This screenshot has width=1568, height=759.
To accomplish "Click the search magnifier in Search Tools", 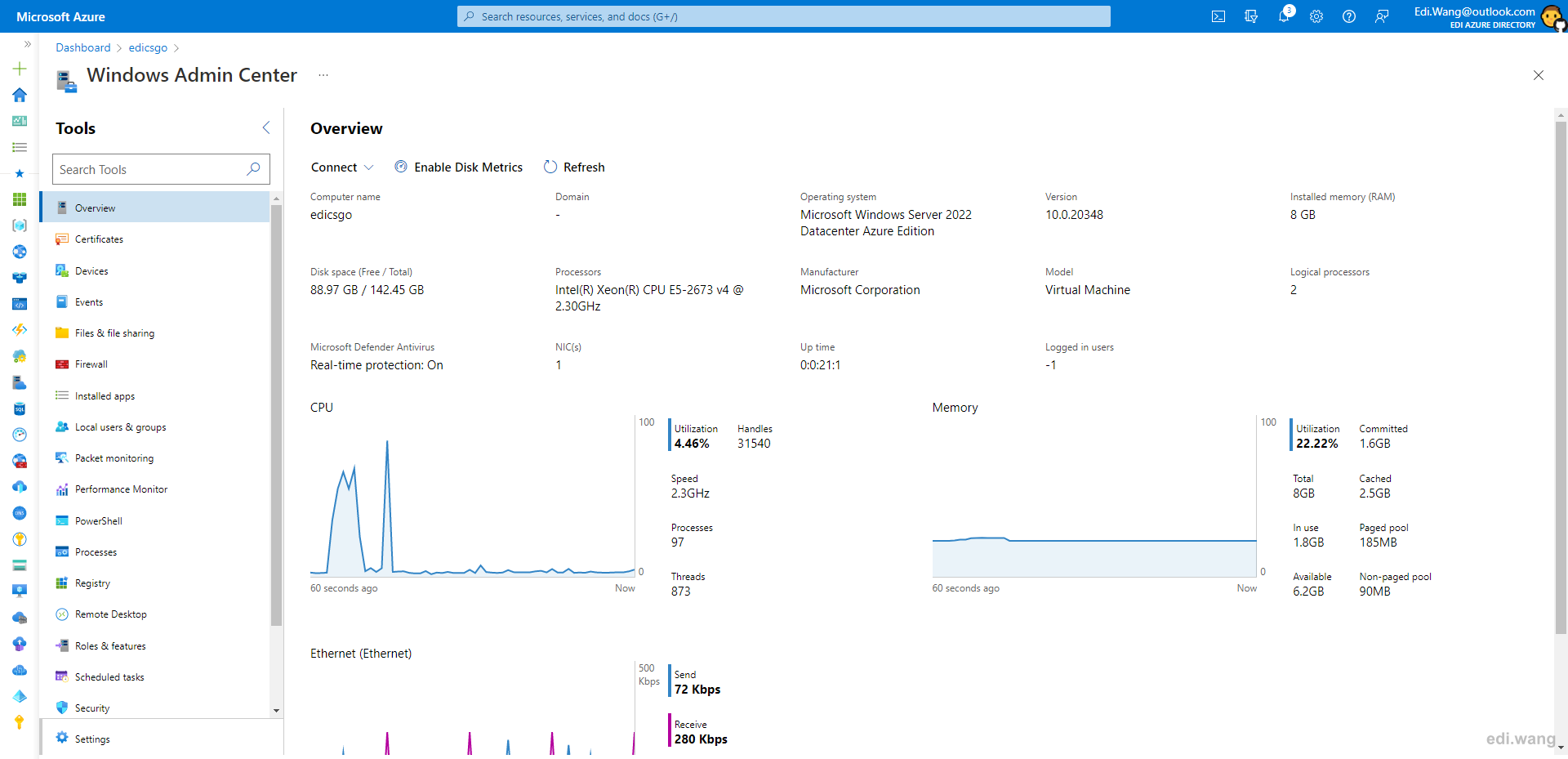I will coord(253,169).
